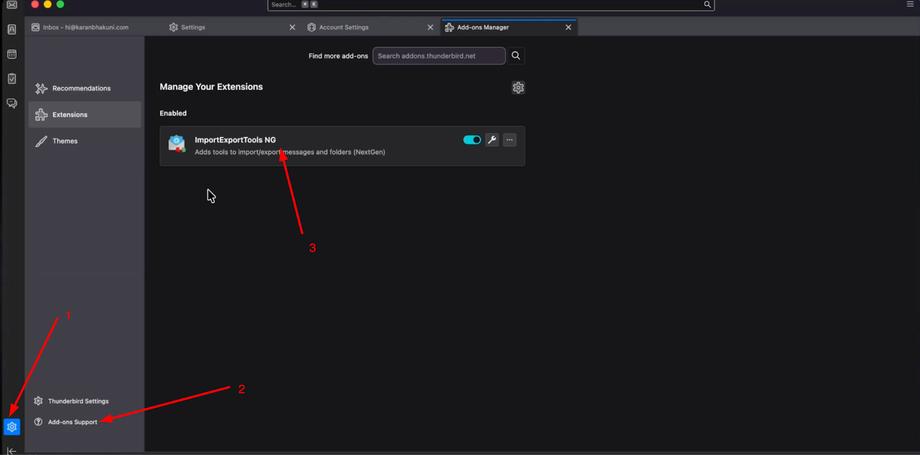
Task: Click the extension description text
Action: click(x=290, y=152)
